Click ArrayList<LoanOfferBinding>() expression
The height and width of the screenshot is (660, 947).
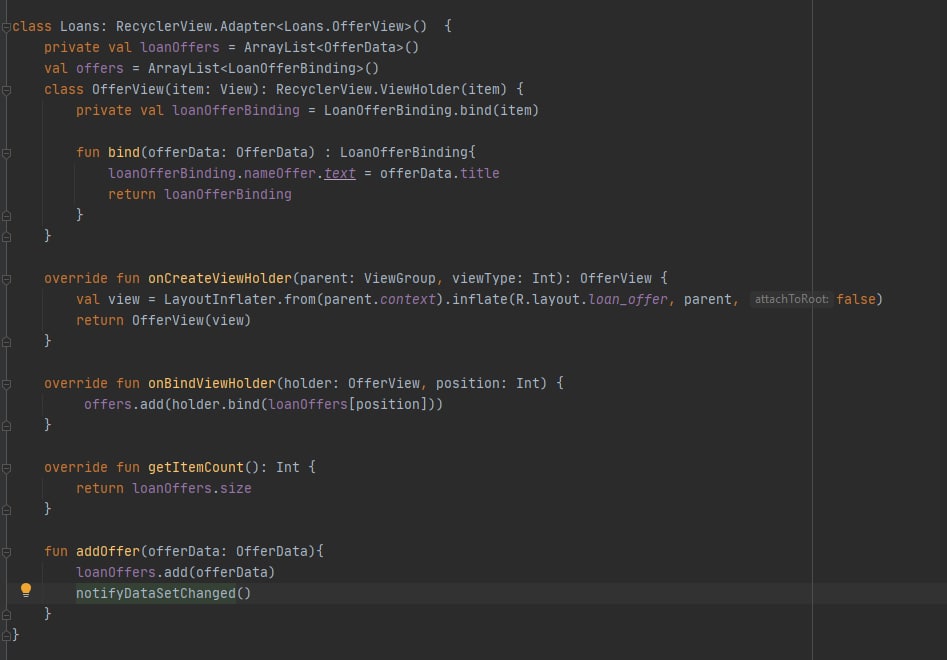[263, 68]
